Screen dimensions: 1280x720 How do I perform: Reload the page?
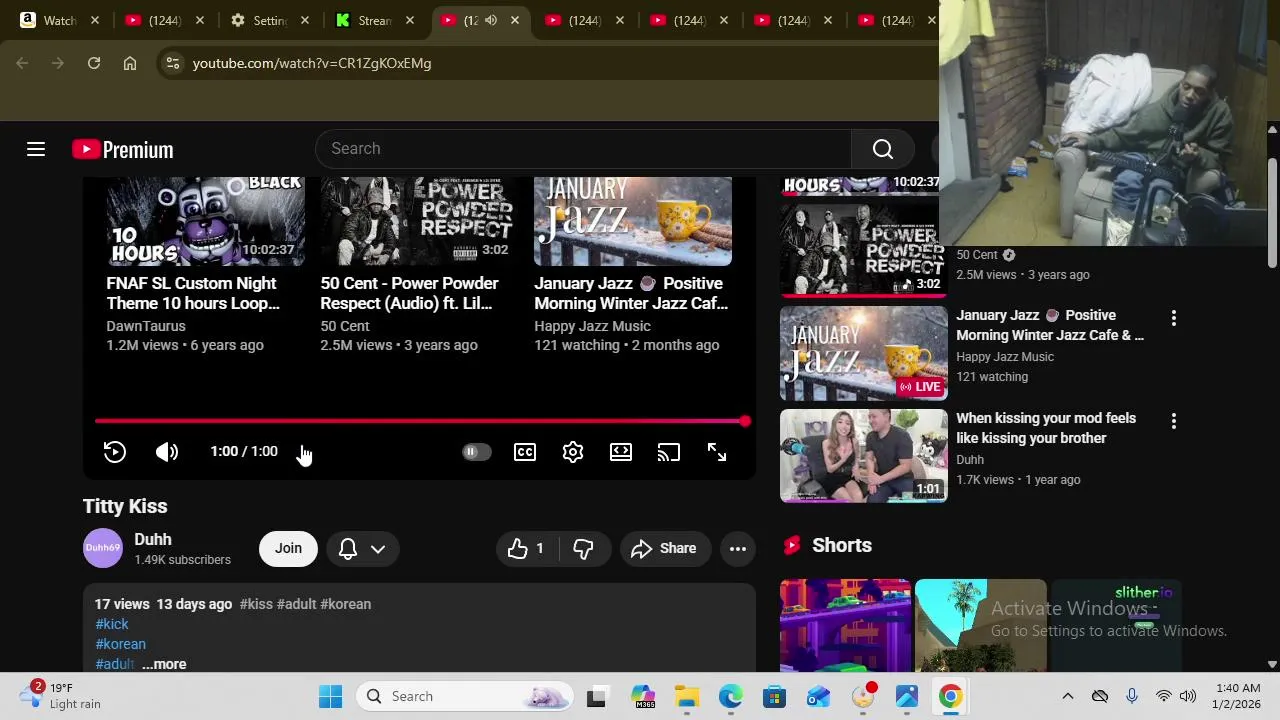point(94,63)
